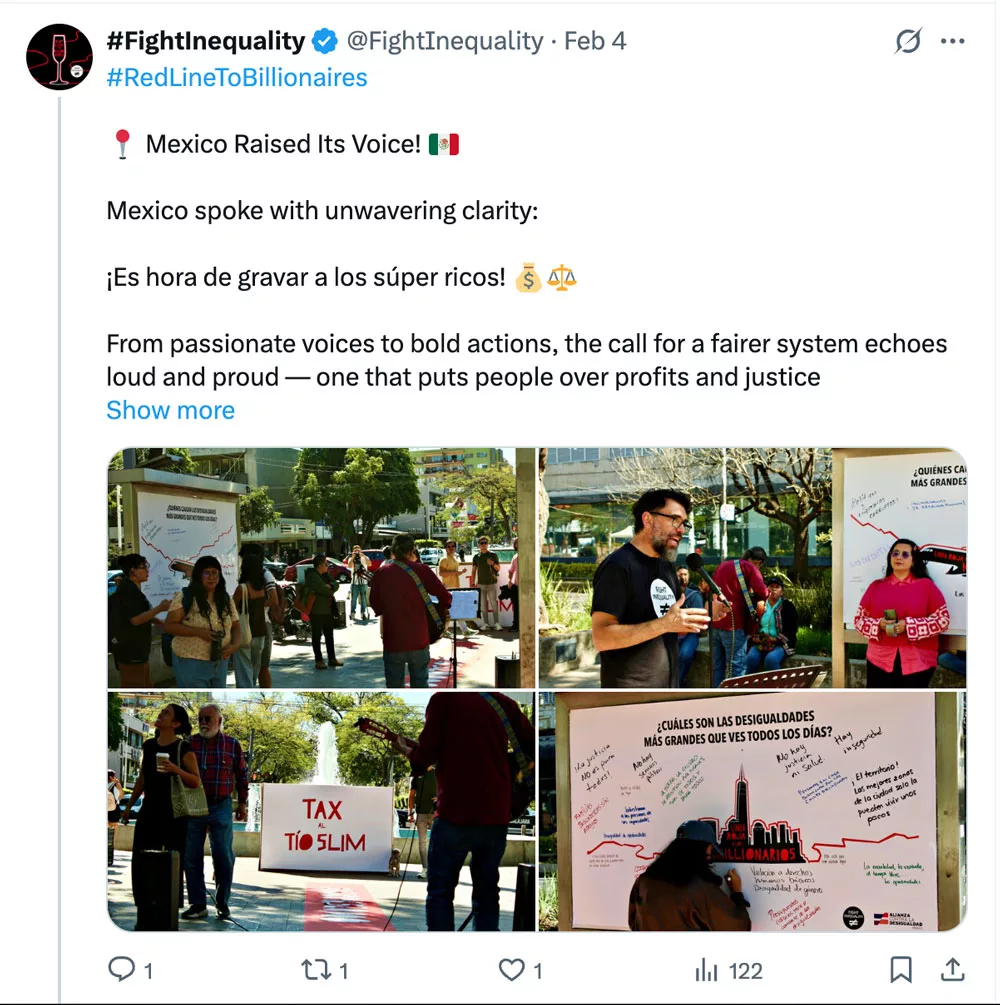Viewport: 1000px width, 1005px height.
Task: Click the reply speech-bubble icon
Action: (x=122, y=969)
